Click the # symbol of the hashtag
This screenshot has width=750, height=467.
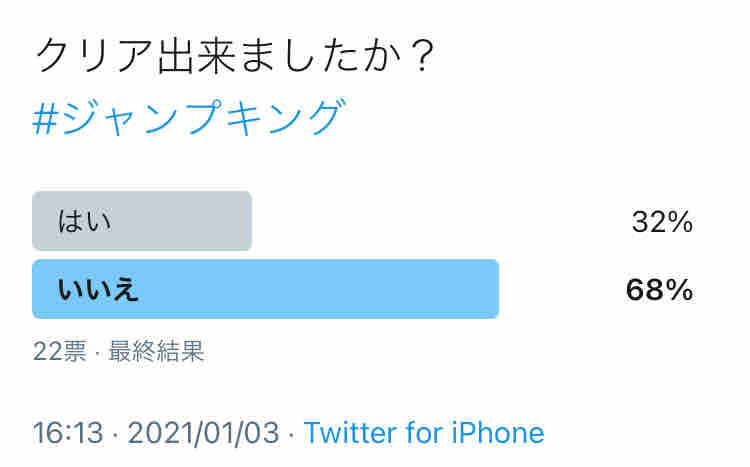click(46, 120)
